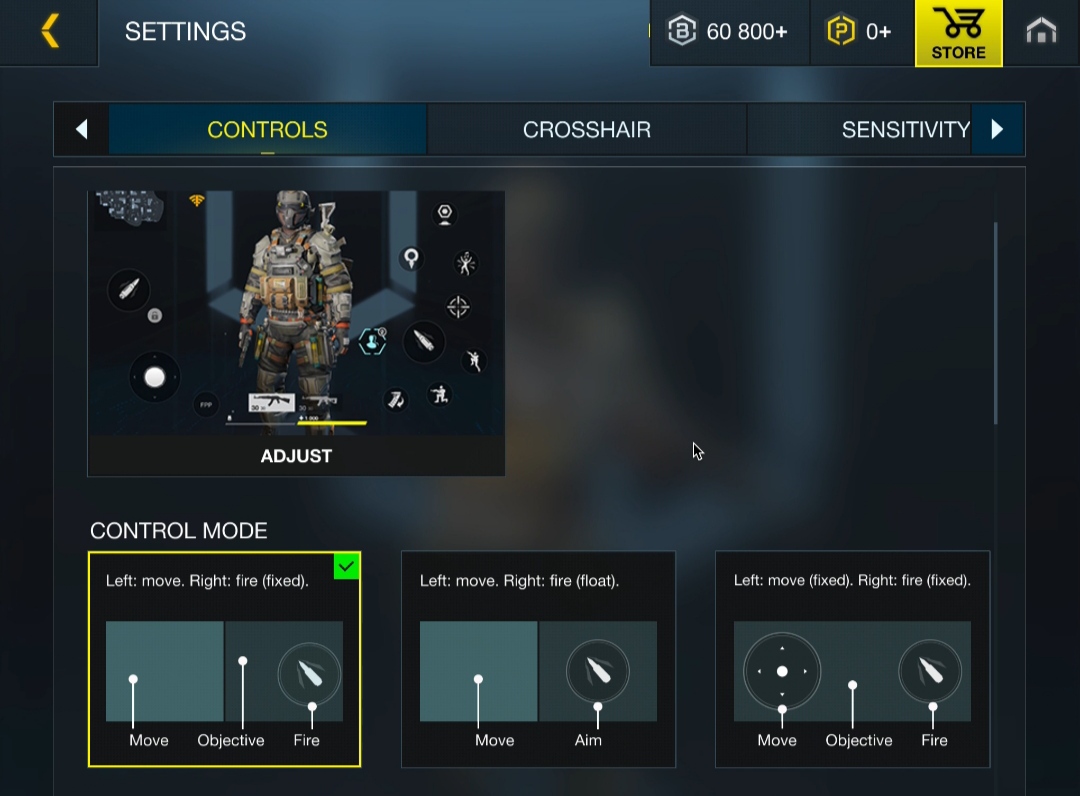Switch to the Crosshair tab
The image size is (1080, 796).
click(587, 129)
